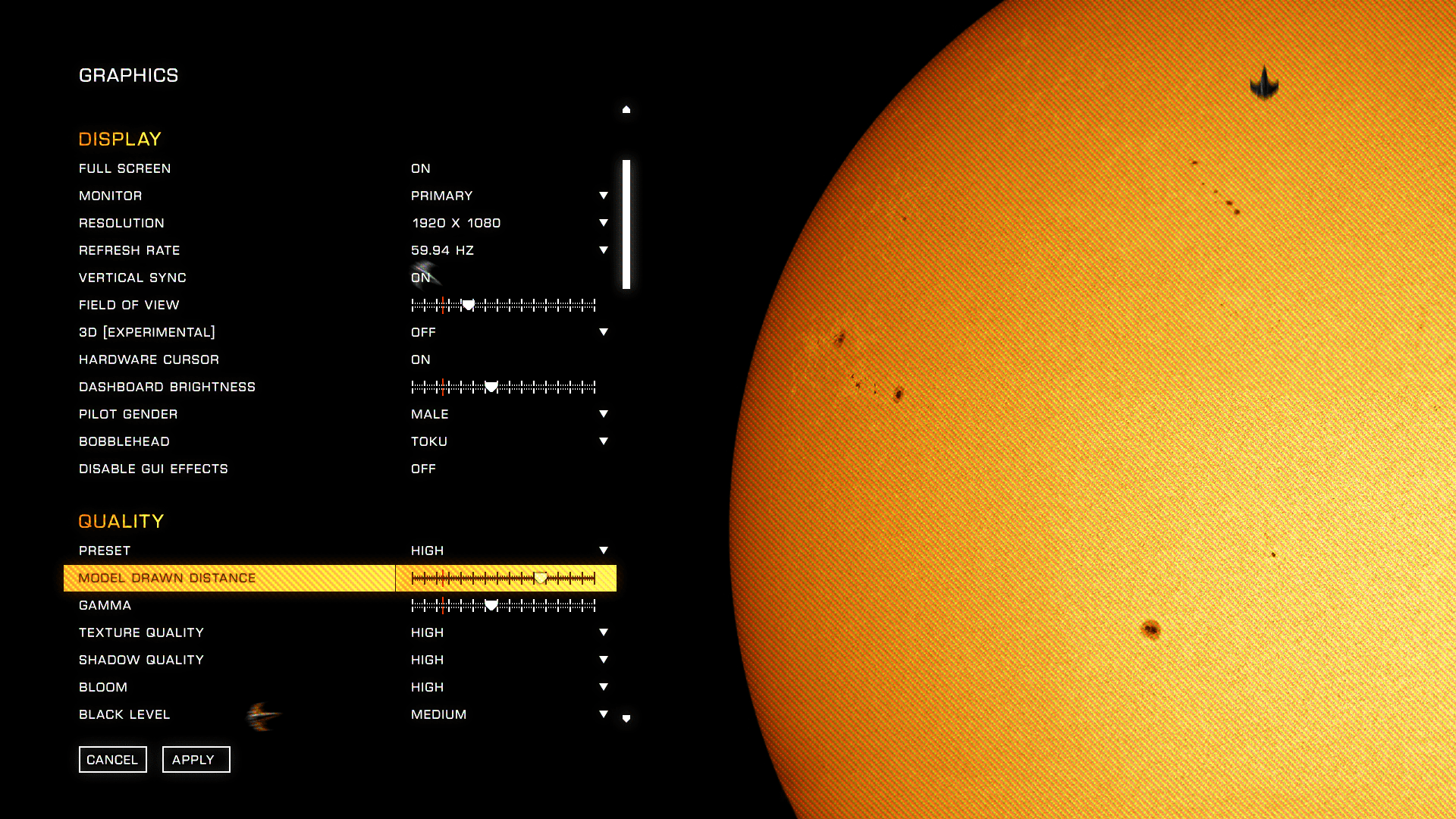Viewport: 1456px width, 819px height.
Task: Toggle the Full Screen ON value
Action: click(x=421, y=168)
